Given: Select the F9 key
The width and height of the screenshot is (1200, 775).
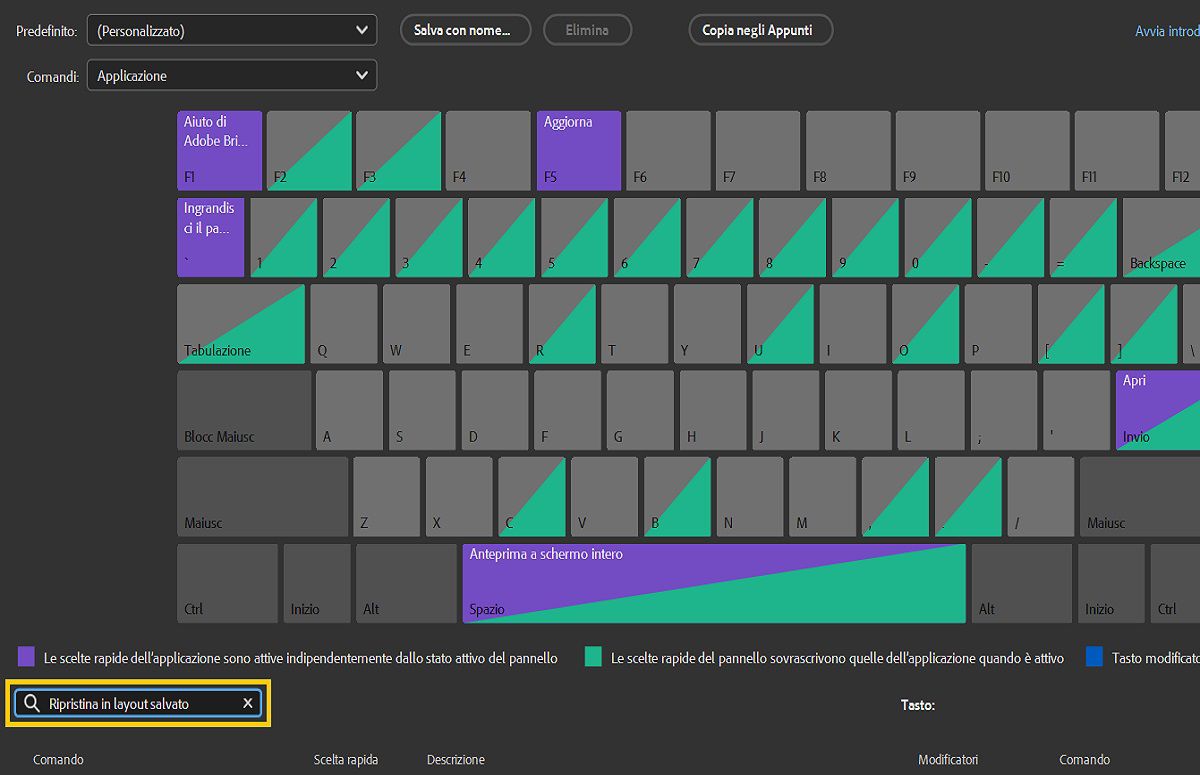Looking at the screenshot, I should click(x=938, y=150).
